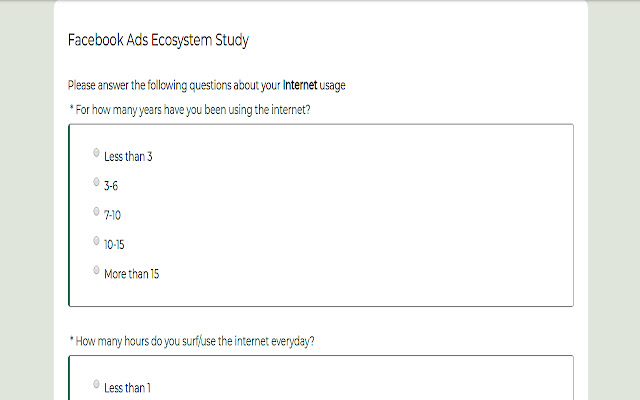640x400 pixels.
Task: Click the "Less than 1" option label
Action: [x=126, y=388]
